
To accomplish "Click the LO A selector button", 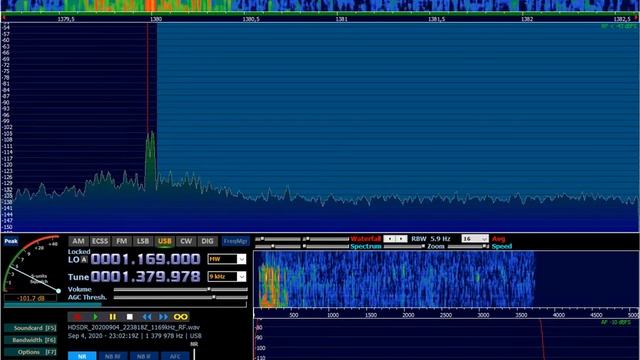I will click(84, 260).
